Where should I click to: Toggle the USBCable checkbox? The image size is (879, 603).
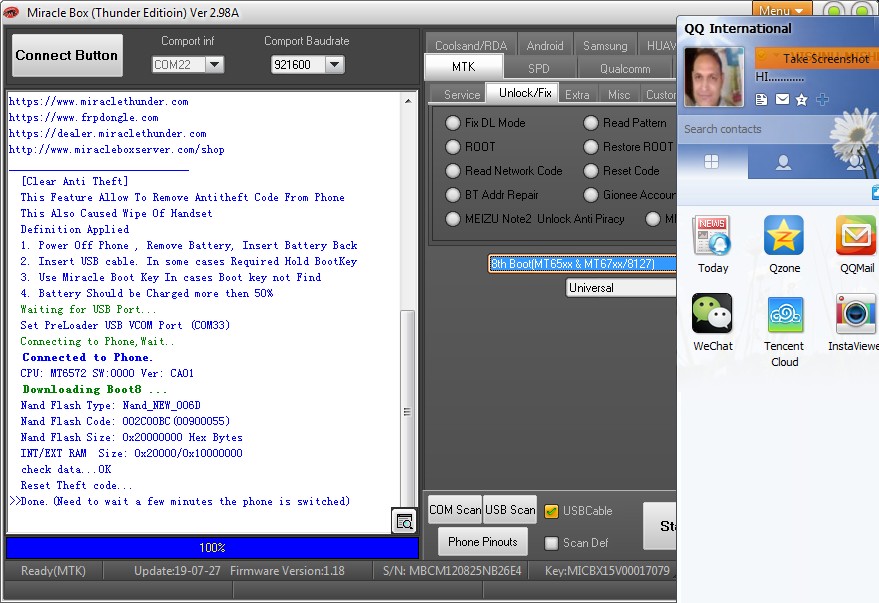[x=552, y=511]
